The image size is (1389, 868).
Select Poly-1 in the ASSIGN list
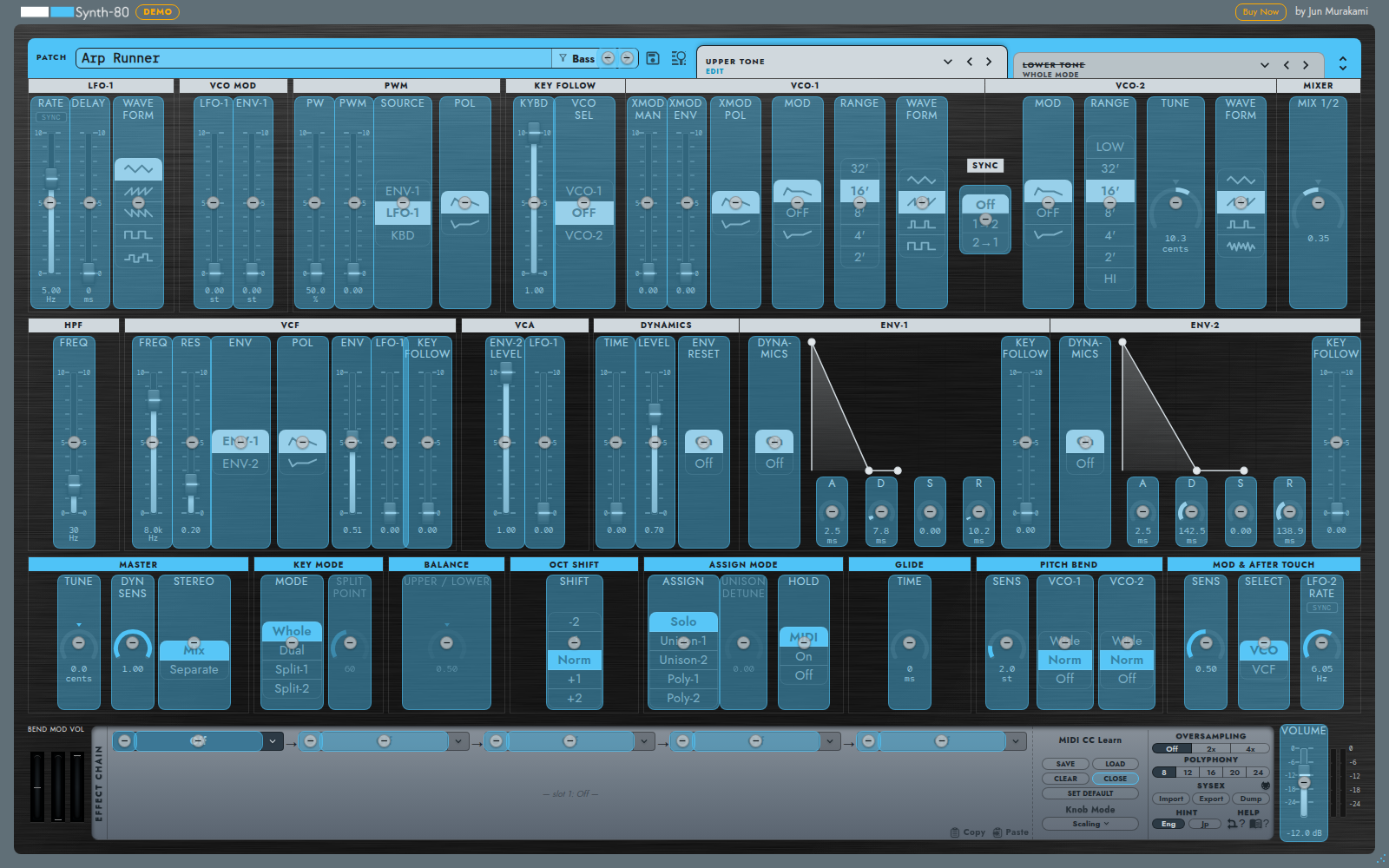(x=683, y=679)
